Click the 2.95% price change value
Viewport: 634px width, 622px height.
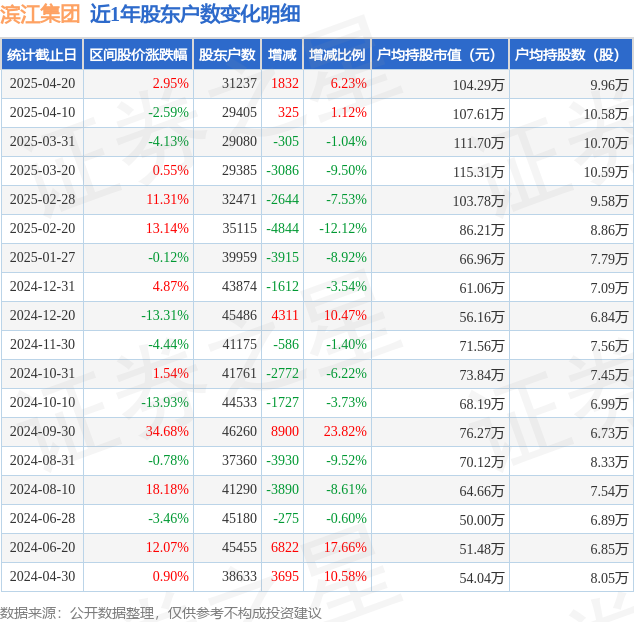click(171, 83)
